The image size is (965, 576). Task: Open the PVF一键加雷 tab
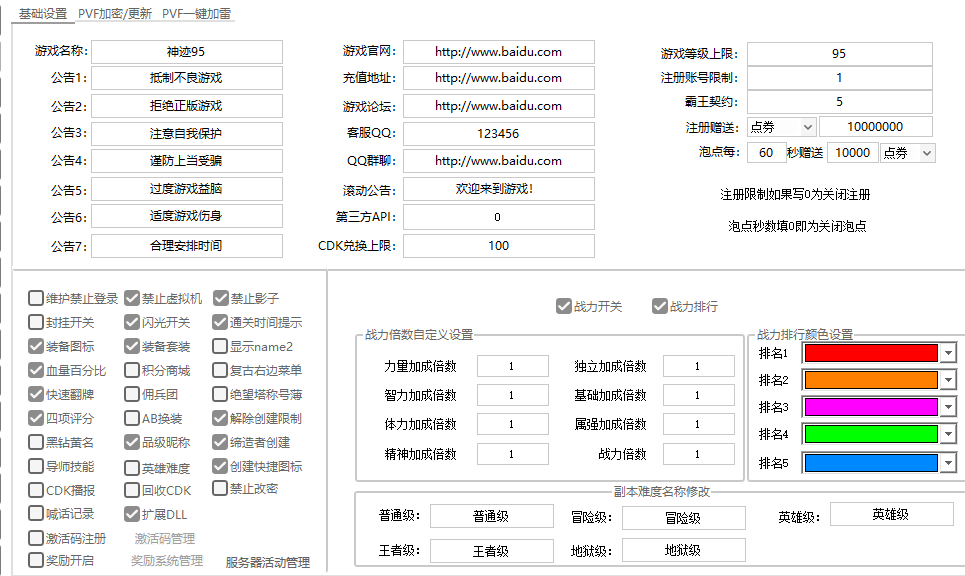[196, 14]
